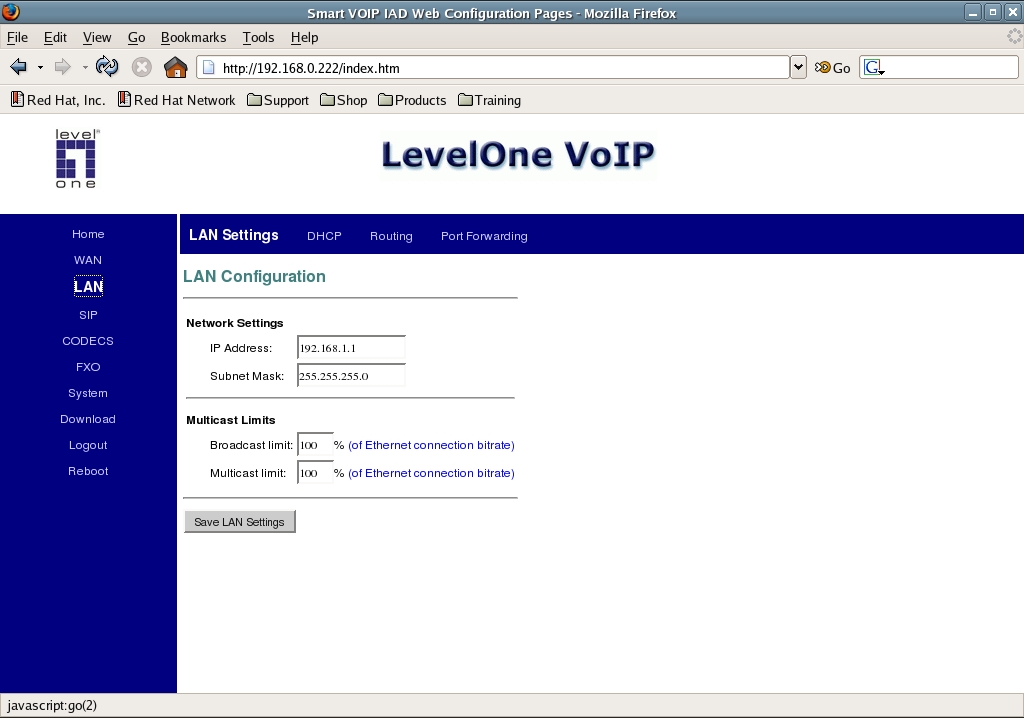
Task: Switch to the DHCP tab
Action: (324, 236)
